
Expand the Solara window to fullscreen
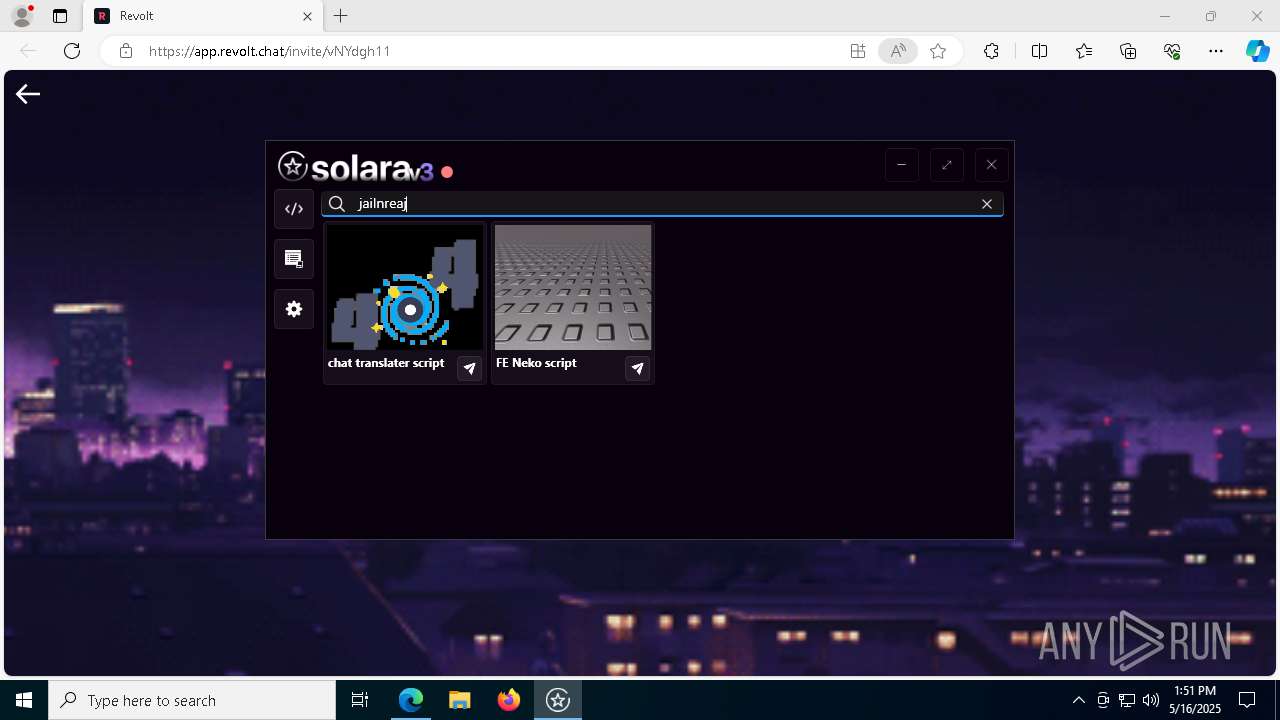[x=947, y=165]
